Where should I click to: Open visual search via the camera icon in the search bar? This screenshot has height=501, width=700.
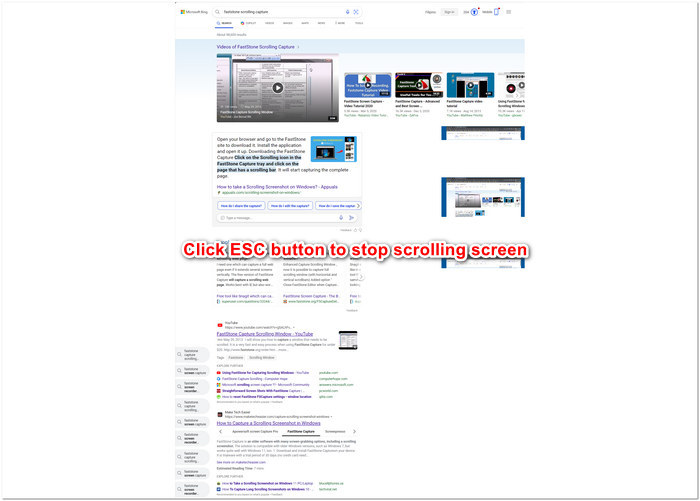click(x=356, y=12)
